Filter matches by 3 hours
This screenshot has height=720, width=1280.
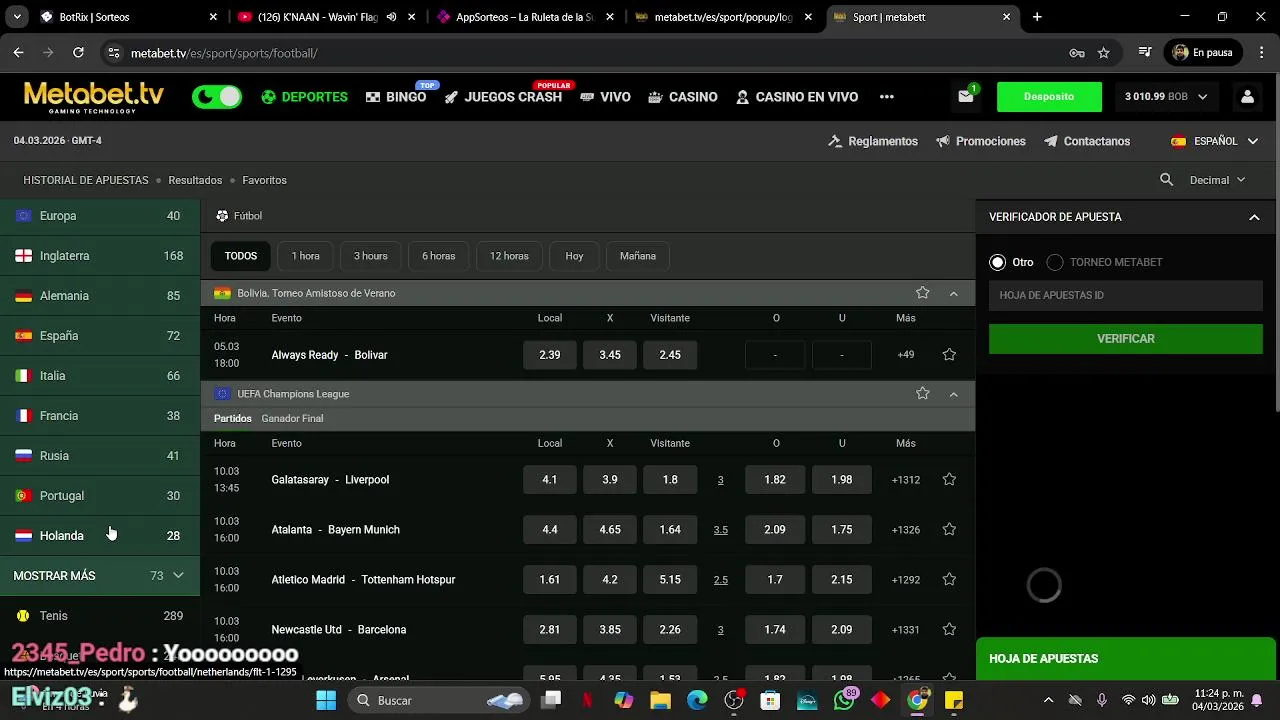coord(370,256)
